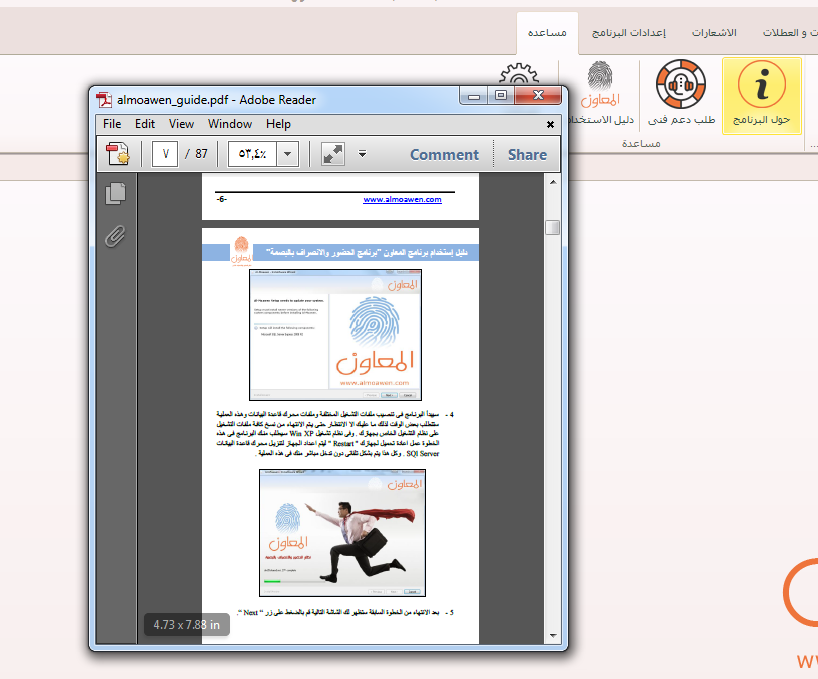Open the حول البرنامج info icon
The width and height of the screenshot is (818, 679).
tap(762, 96)
